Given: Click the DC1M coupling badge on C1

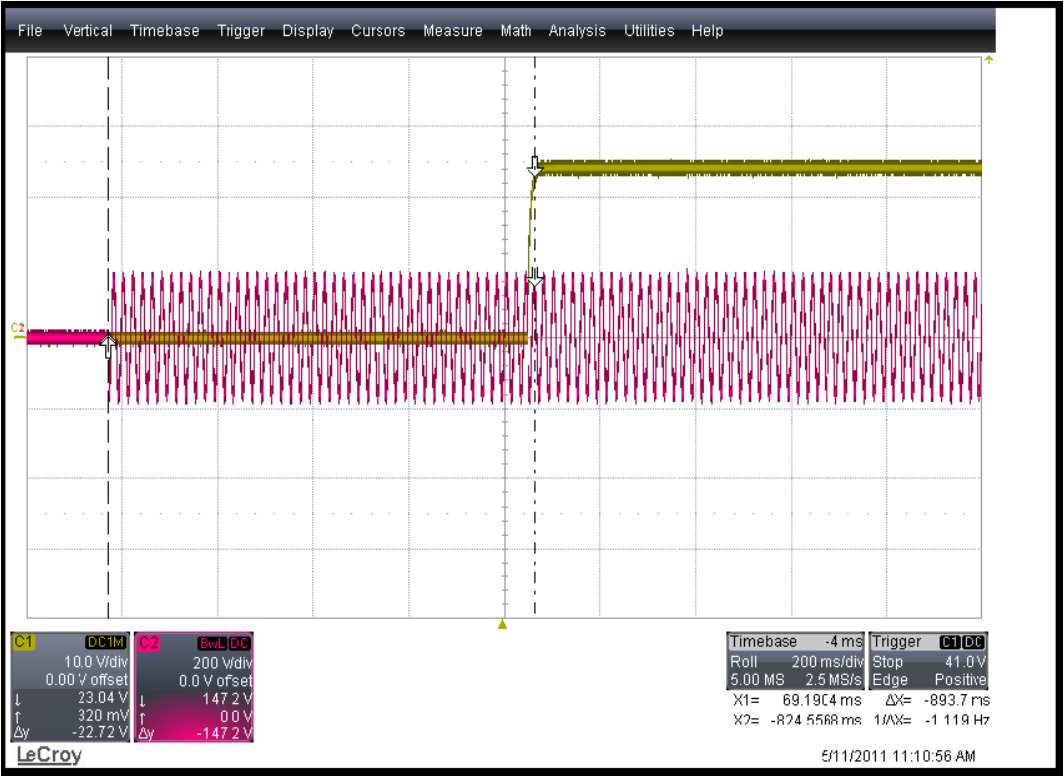Looking at the screenshot, I should tap(107, 642).
